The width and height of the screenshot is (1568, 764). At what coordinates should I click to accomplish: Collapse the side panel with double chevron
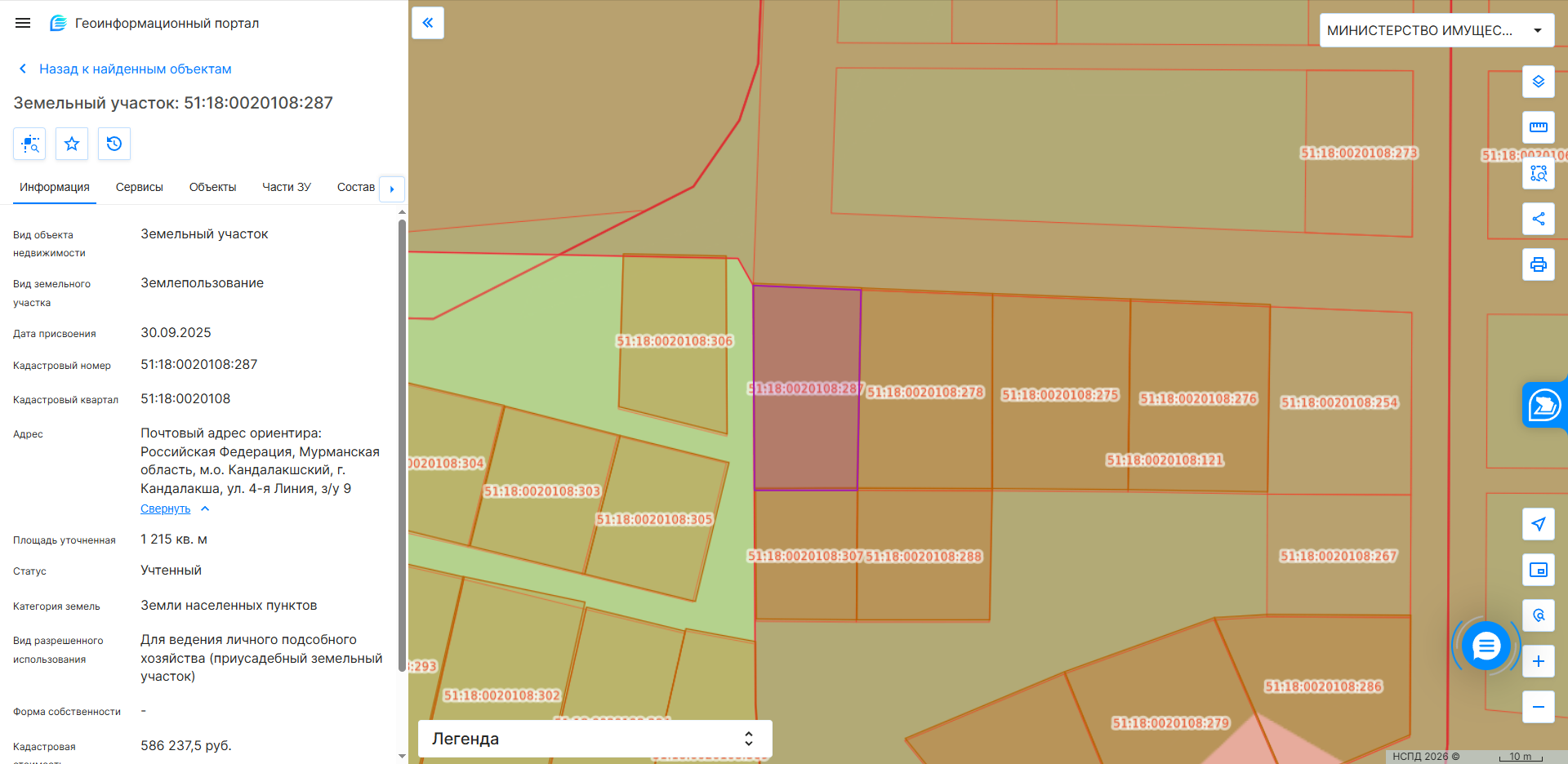[428, 23]
